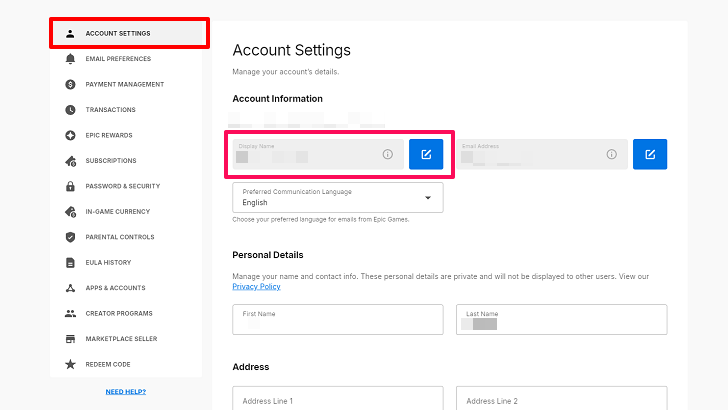Click the Need Help? link
Viewport: 728px width, 410px height.
(126, 391)
